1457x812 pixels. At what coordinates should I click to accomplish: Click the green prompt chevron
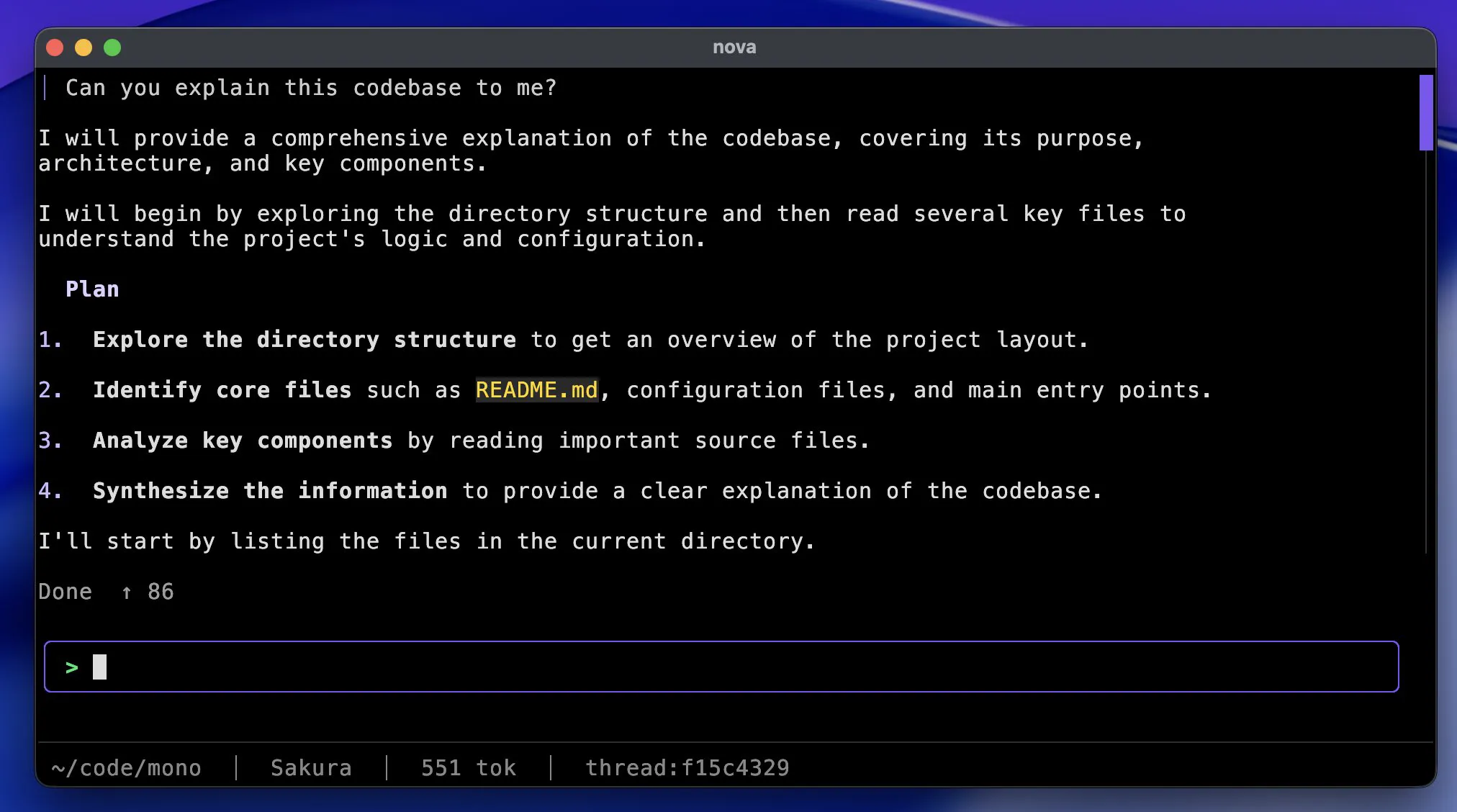71,668
